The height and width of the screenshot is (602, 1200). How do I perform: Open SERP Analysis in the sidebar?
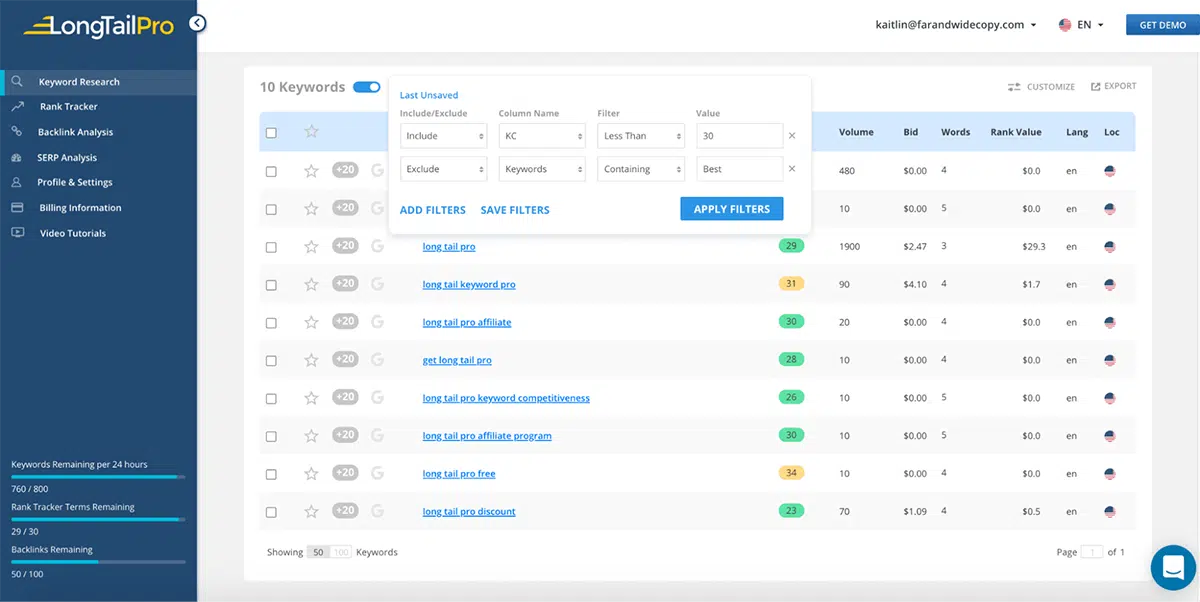[67, 158]
